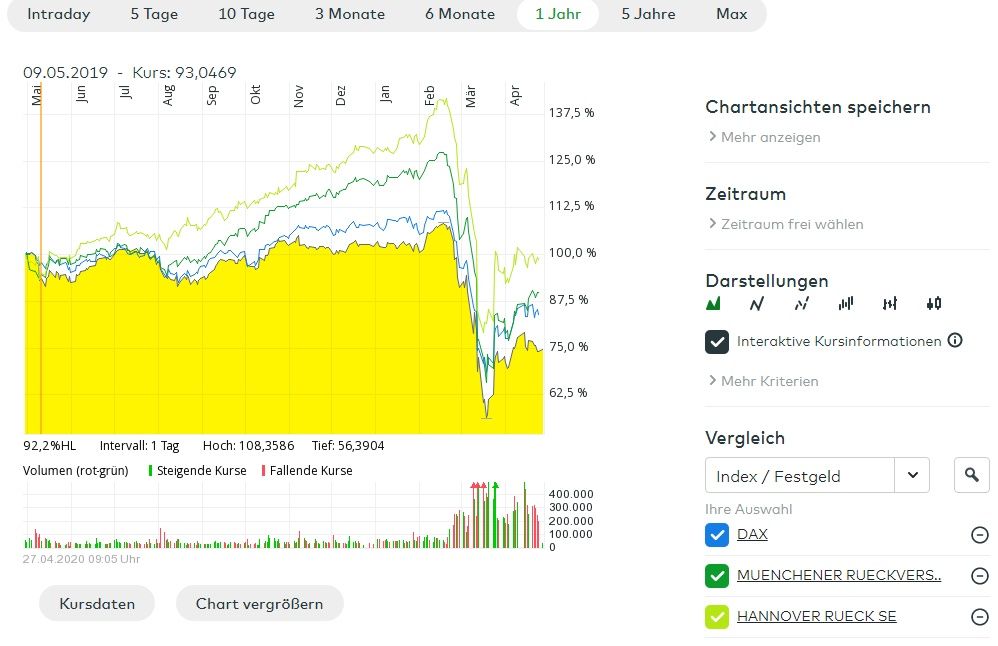Remove DAX from the comparison list
The width and height of the screenshot is (998, 646).
(x=980, y=535)
